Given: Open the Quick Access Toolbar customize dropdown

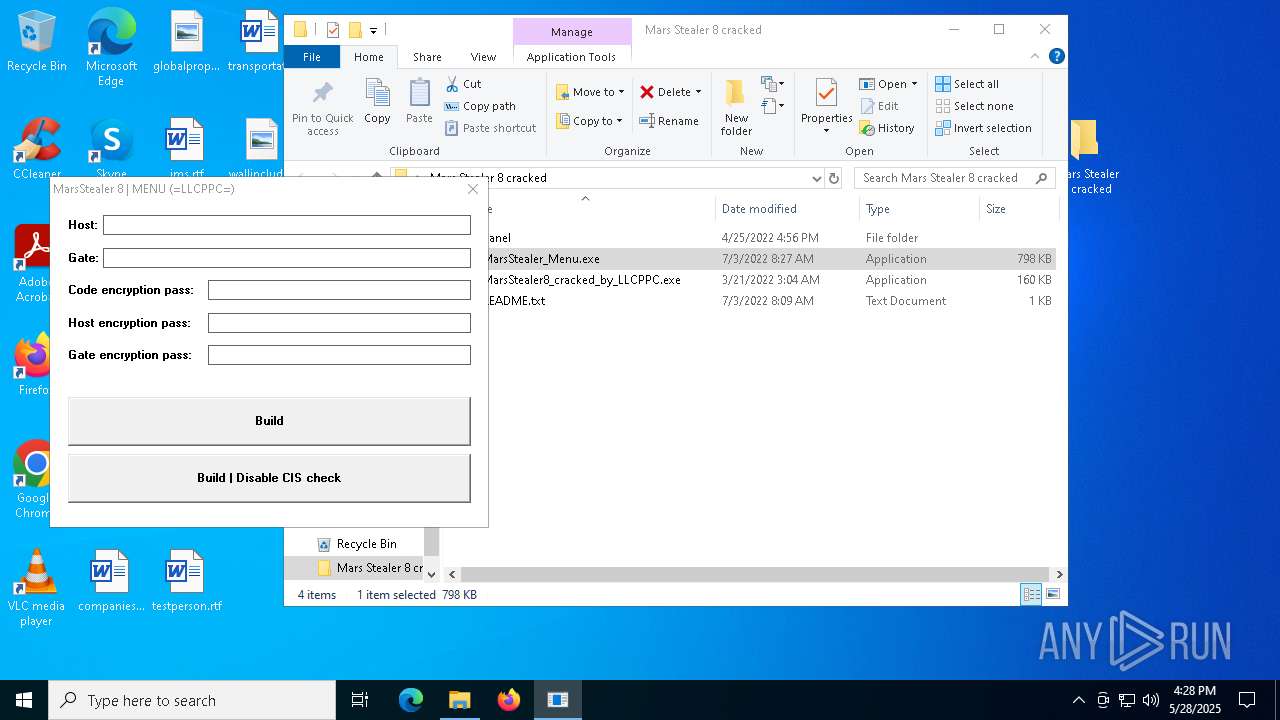Looking at the screenshot, I should click(373, 30).
